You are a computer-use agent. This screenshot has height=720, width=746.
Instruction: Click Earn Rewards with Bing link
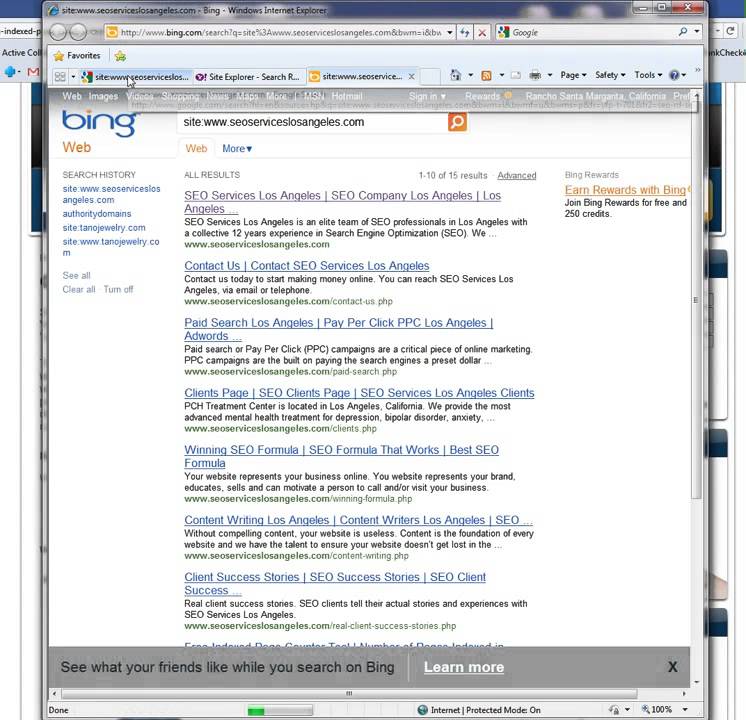click(625, 190)
